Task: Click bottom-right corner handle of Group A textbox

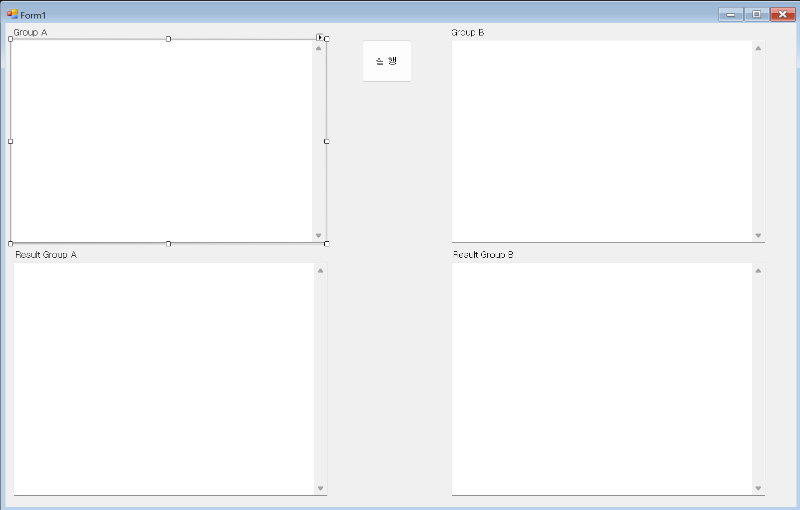Action: (327, 244)
